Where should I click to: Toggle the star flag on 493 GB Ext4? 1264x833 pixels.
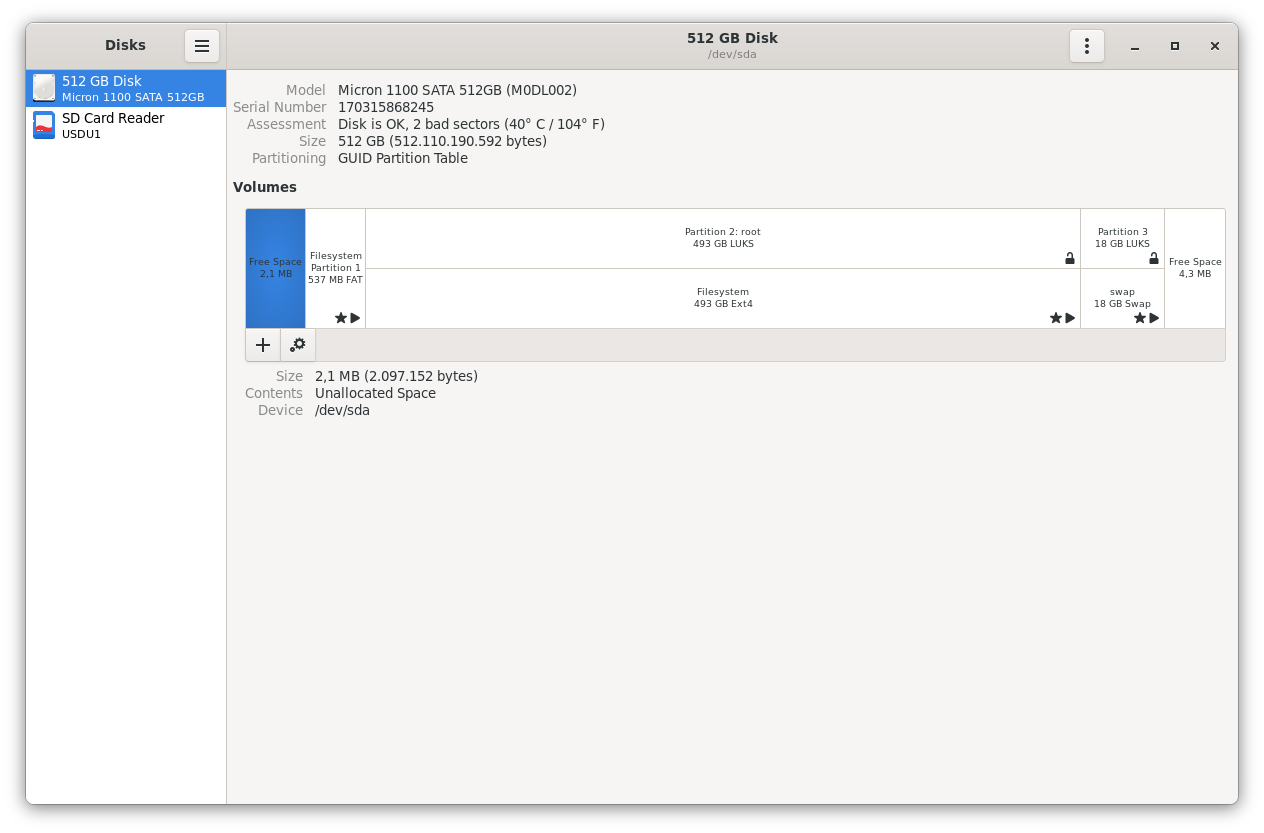1055,318
